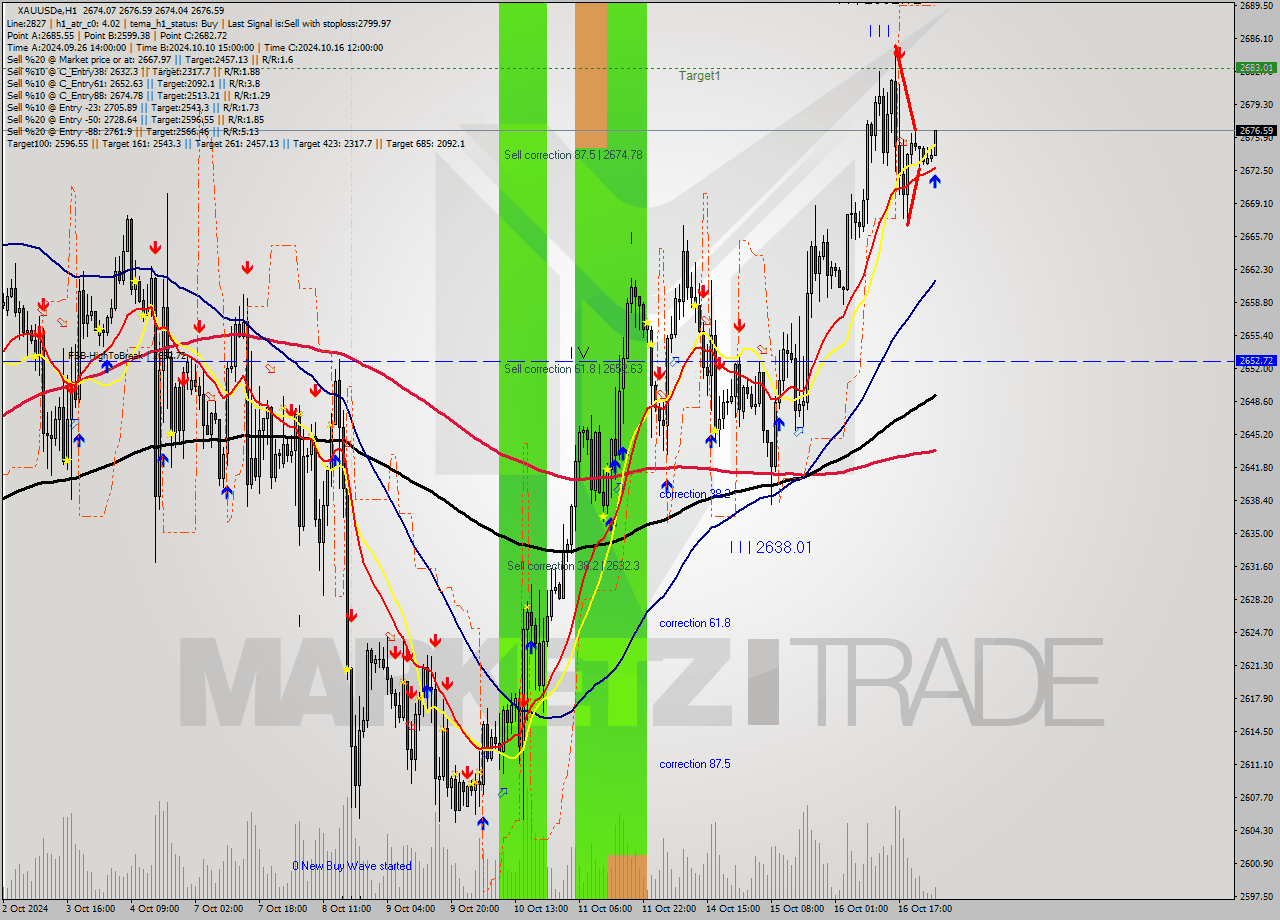Select the 'Last Signal is:Sell with stoploss:2799.97' line

click(x=309, y=23)
